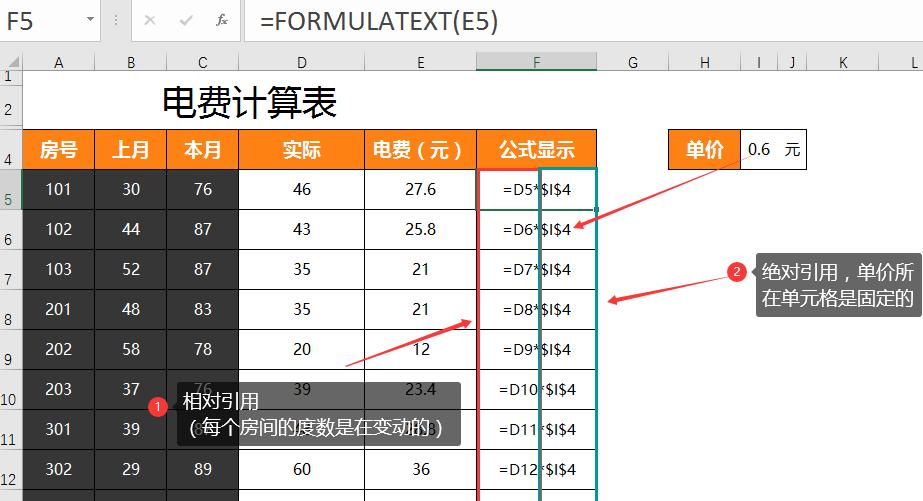The height and width of the screenshot is (501, 923).
Task: Select this month value 83
Action: (202, 309)
